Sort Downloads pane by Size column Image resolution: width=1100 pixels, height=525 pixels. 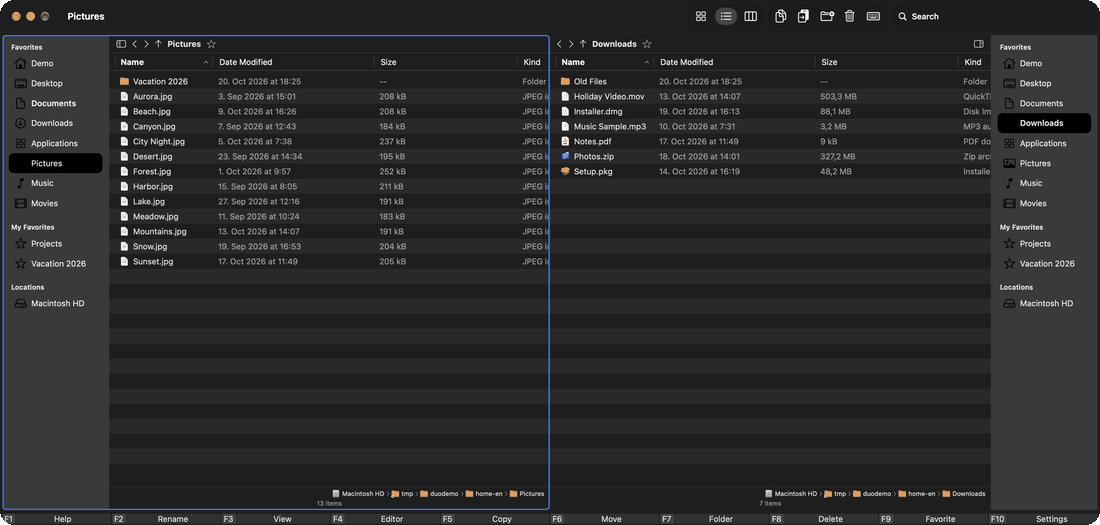[x=887, y=62]
